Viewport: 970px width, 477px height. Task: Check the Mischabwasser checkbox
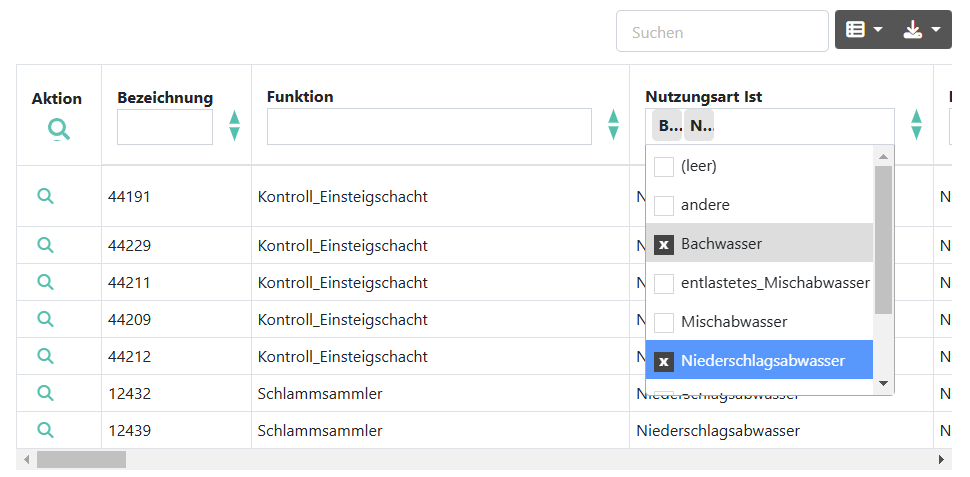pyautogui.click(x=664, y=322)
